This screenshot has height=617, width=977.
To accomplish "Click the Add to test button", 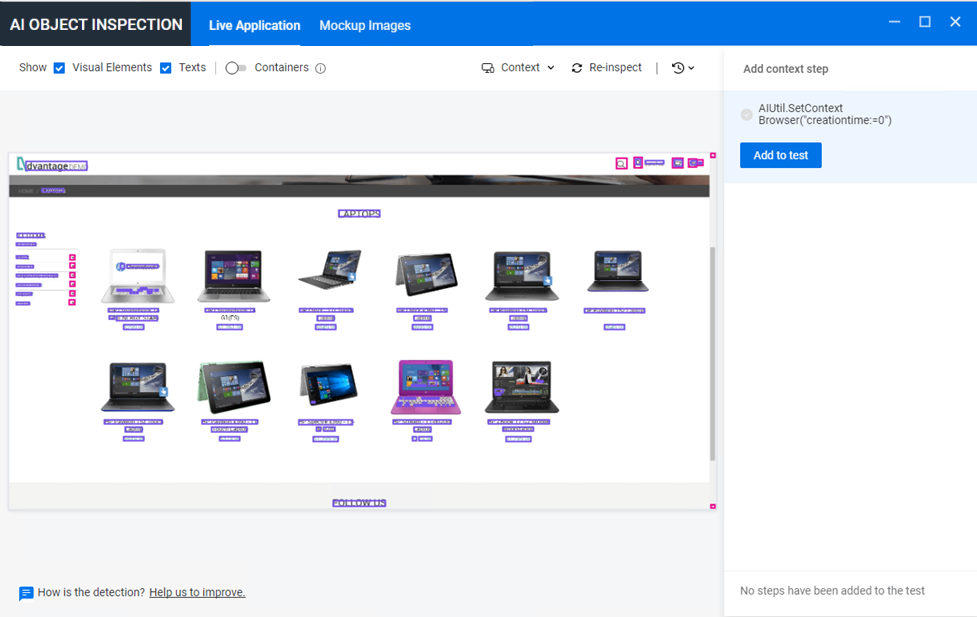I will pos(780,155).
